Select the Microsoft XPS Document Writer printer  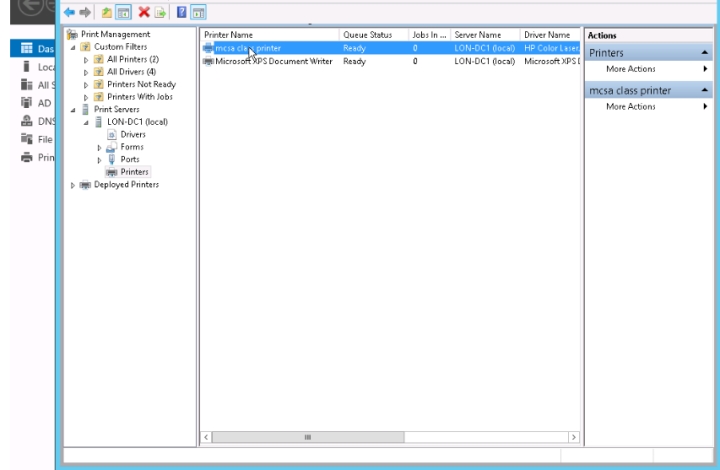(270, 61)
